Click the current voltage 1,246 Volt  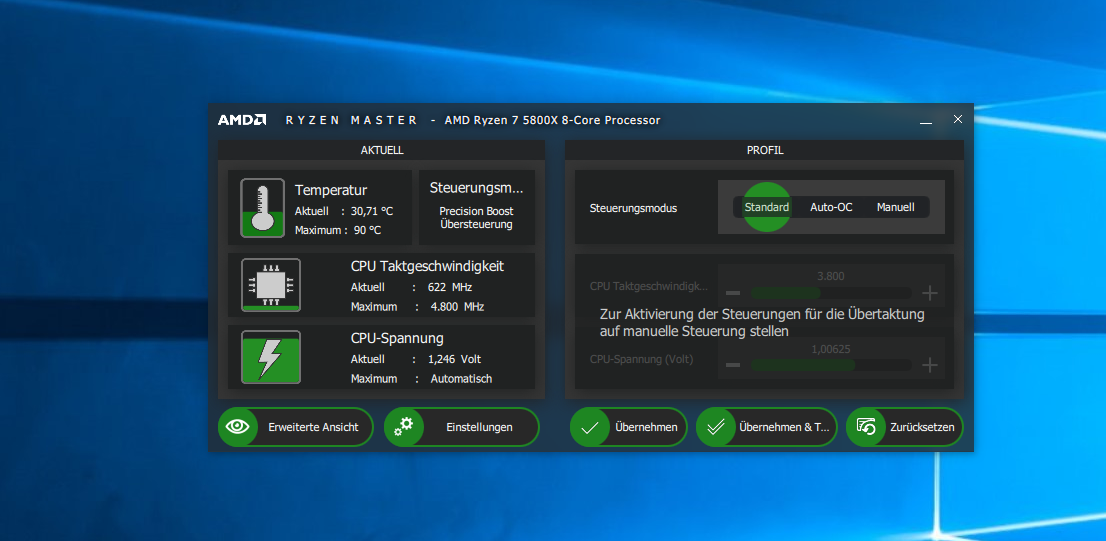(x=454, y=359)
